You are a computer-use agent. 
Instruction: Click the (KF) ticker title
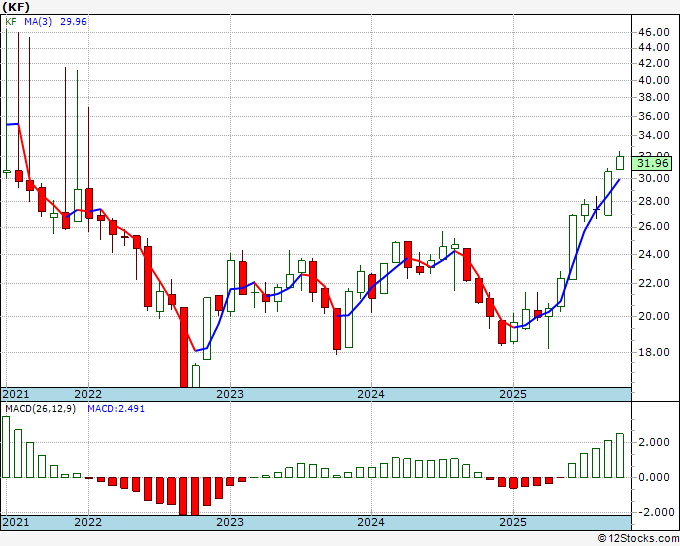pos(16,7)
